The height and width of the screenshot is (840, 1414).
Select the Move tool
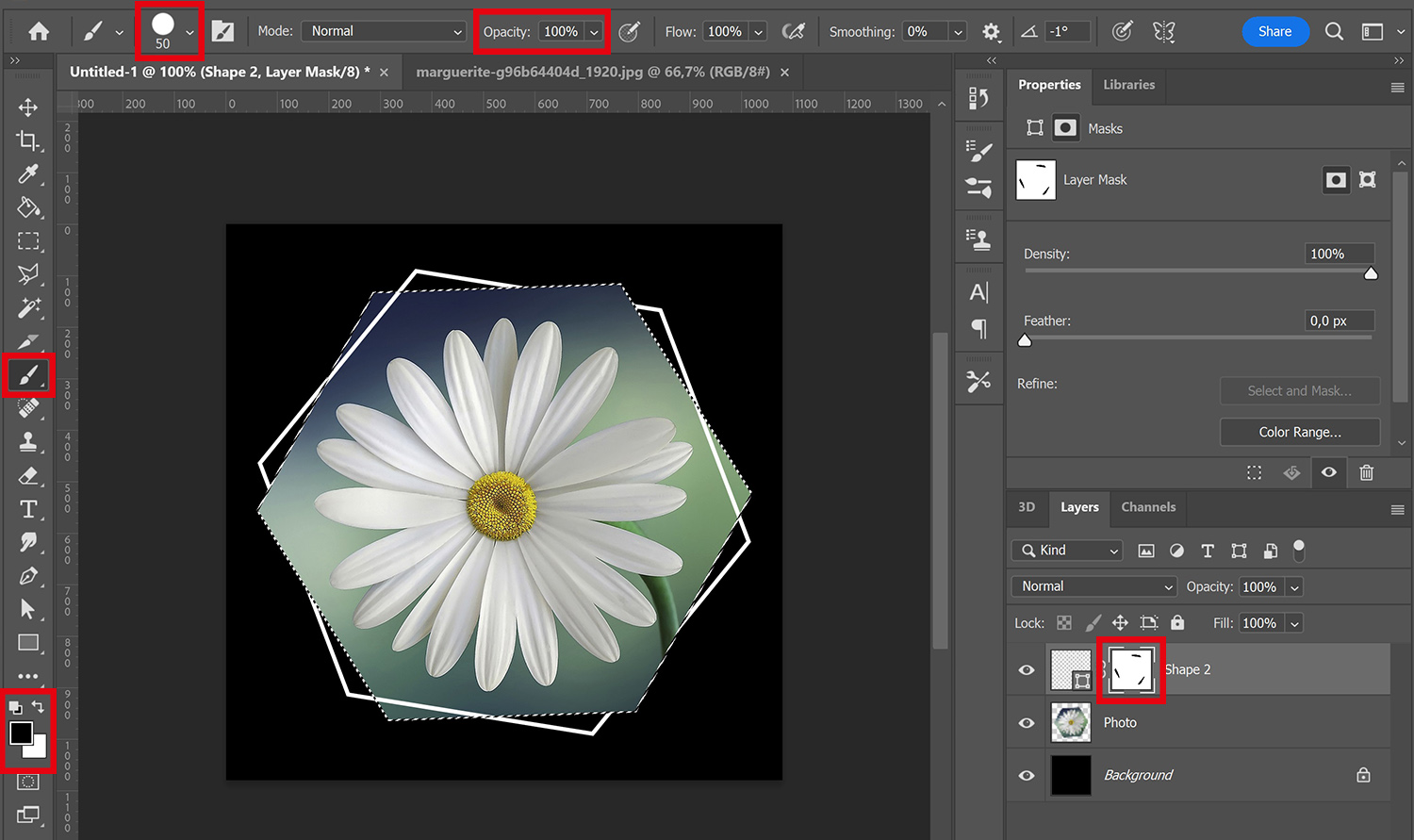[27, 107]
